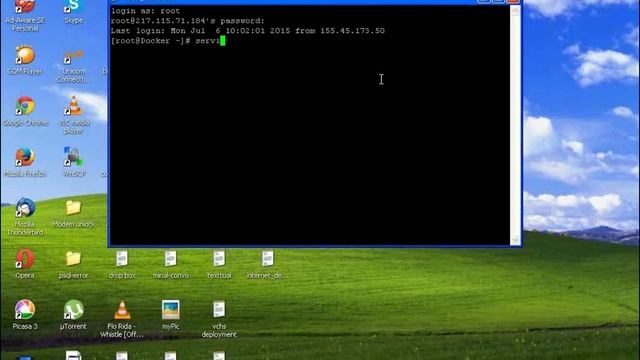Launch GOM Player from the desktop
The image size is (640, 360).
pos(25,60)
